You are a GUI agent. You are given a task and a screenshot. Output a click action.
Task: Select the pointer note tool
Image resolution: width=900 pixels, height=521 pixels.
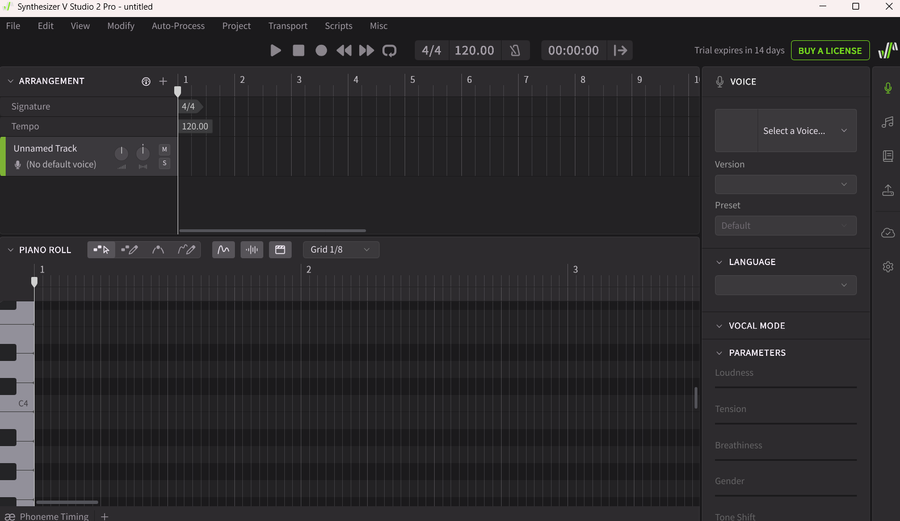point(101,250)
